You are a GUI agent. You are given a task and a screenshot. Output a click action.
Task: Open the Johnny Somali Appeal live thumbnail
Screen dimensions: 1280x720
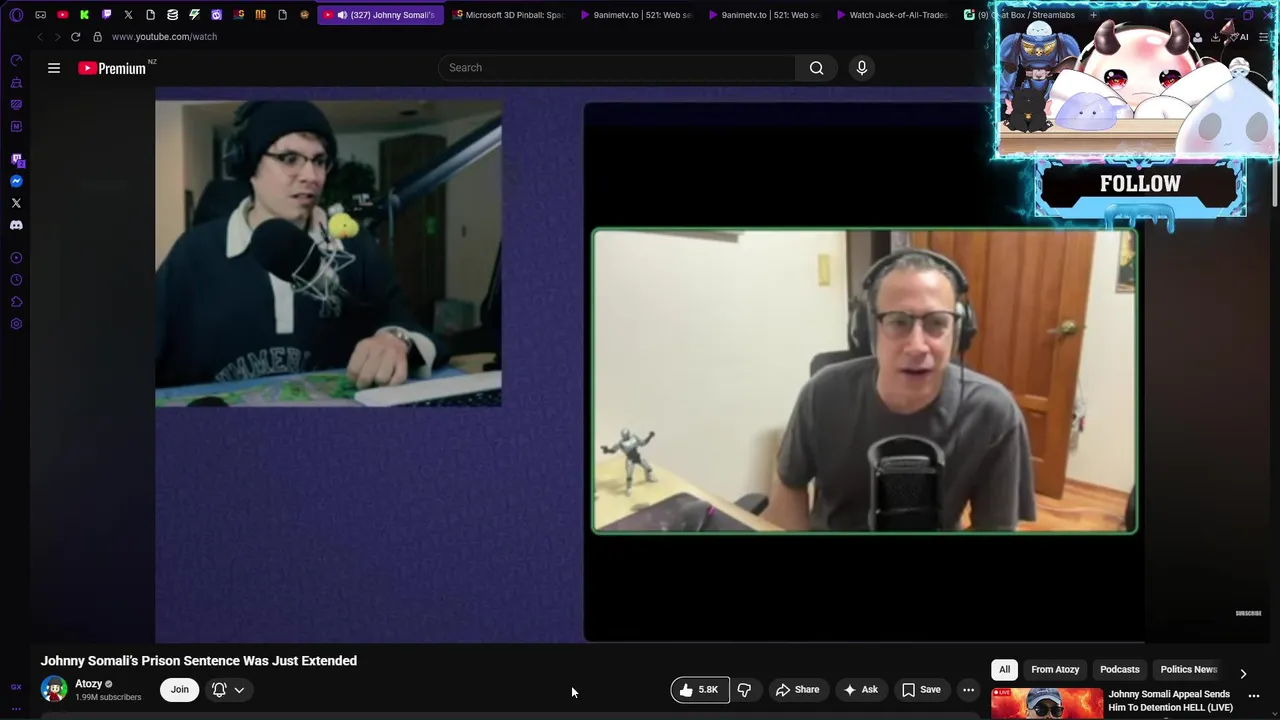(x=1047, y=703)
